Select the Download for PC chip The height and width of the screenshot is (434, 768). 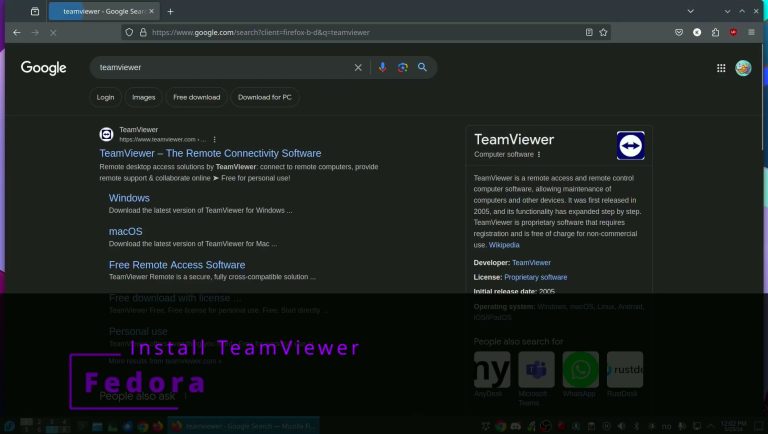[x=264, y=97]
